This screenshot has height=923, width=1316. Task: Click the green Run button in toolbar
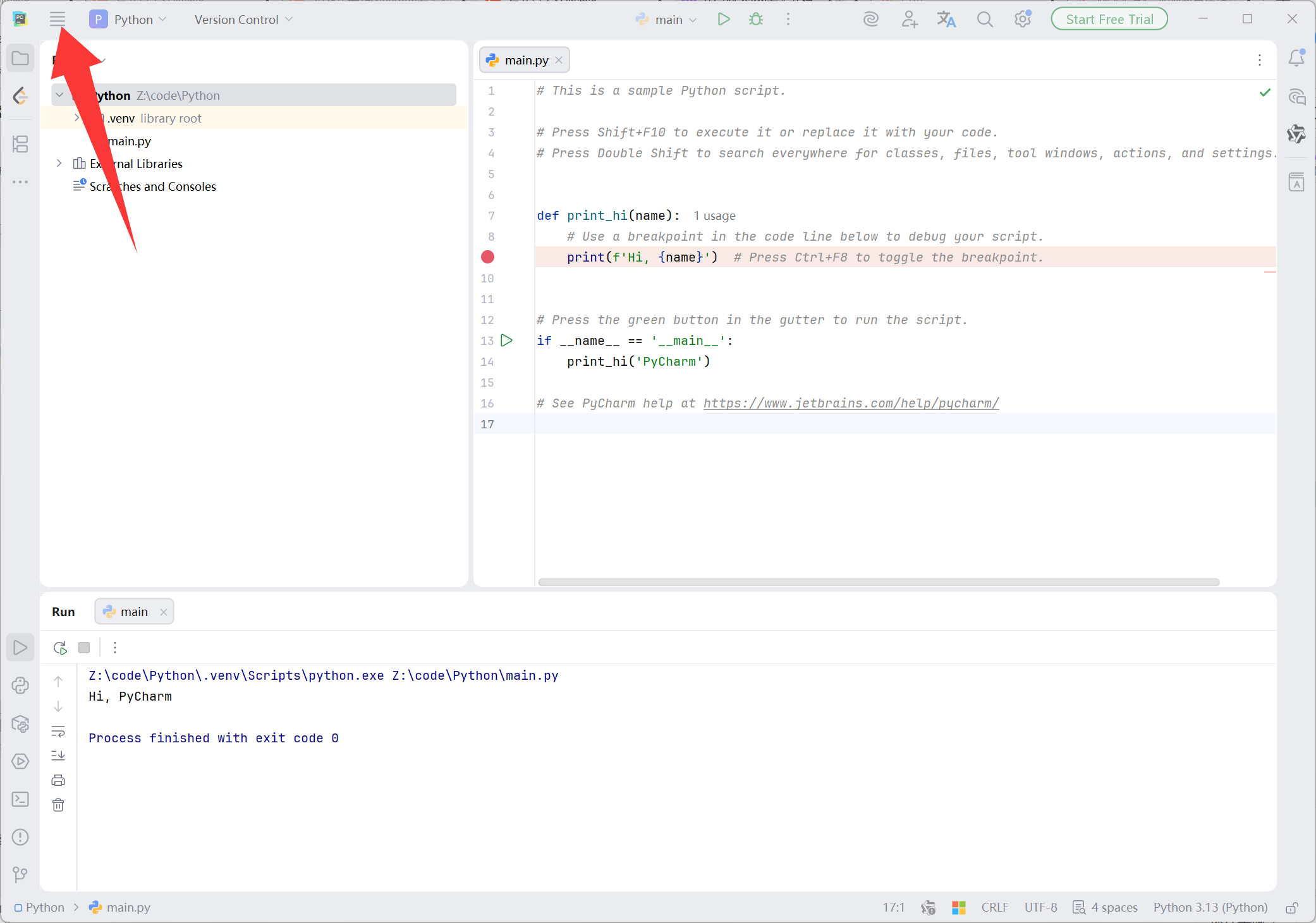point(724,20)
